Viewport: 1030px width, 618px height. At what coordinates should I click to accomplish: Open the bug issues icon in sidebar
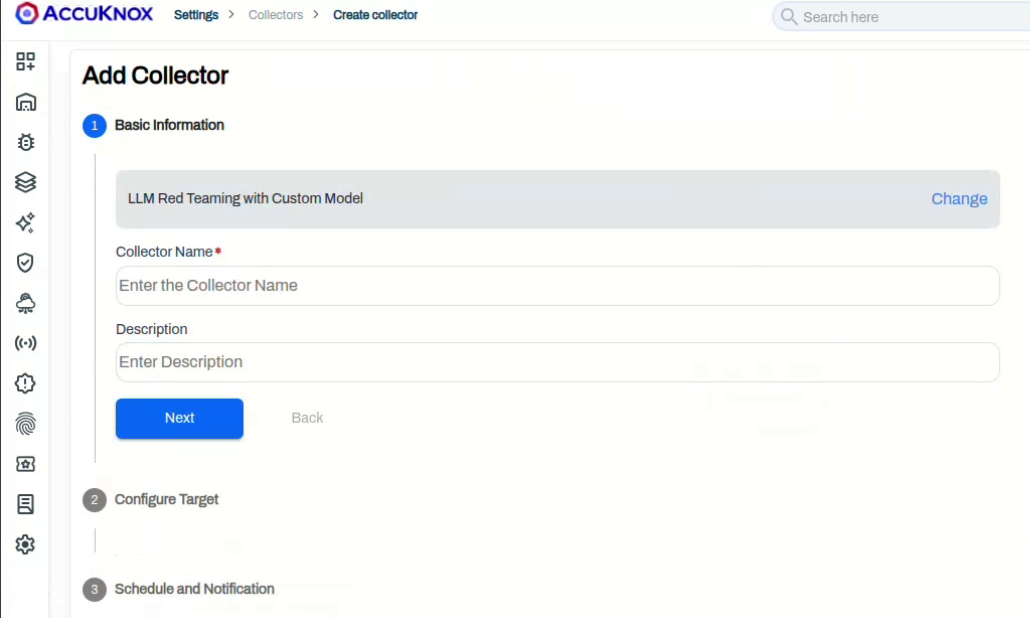[x=26, y=142]
